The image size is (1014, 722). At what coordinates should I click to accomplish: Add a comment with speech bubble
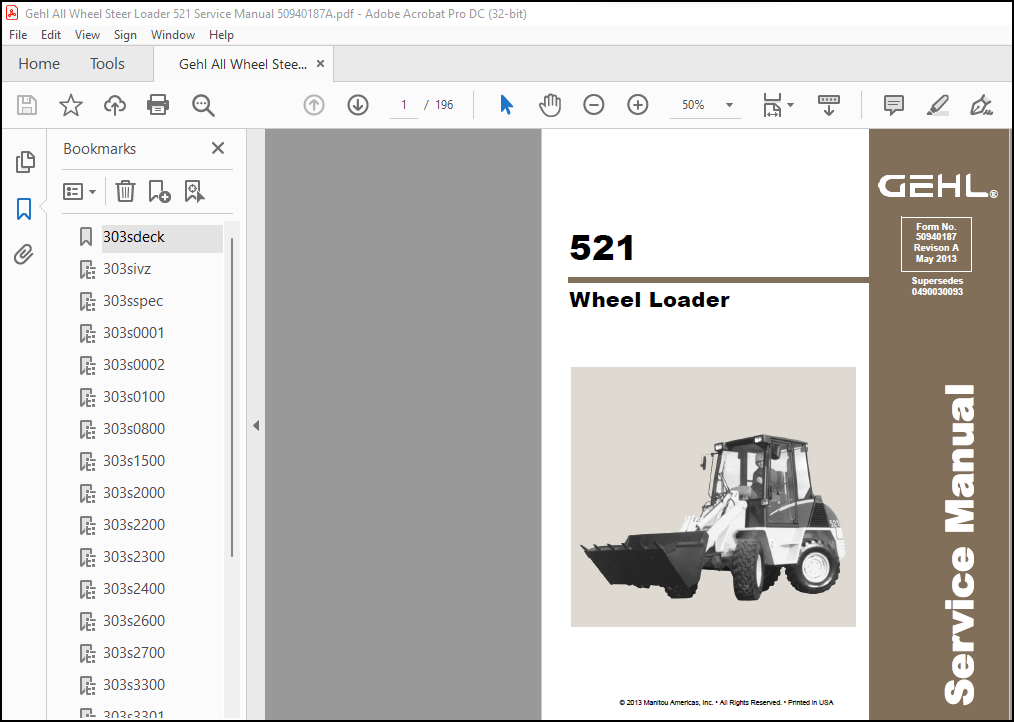(x=894, y=105)
